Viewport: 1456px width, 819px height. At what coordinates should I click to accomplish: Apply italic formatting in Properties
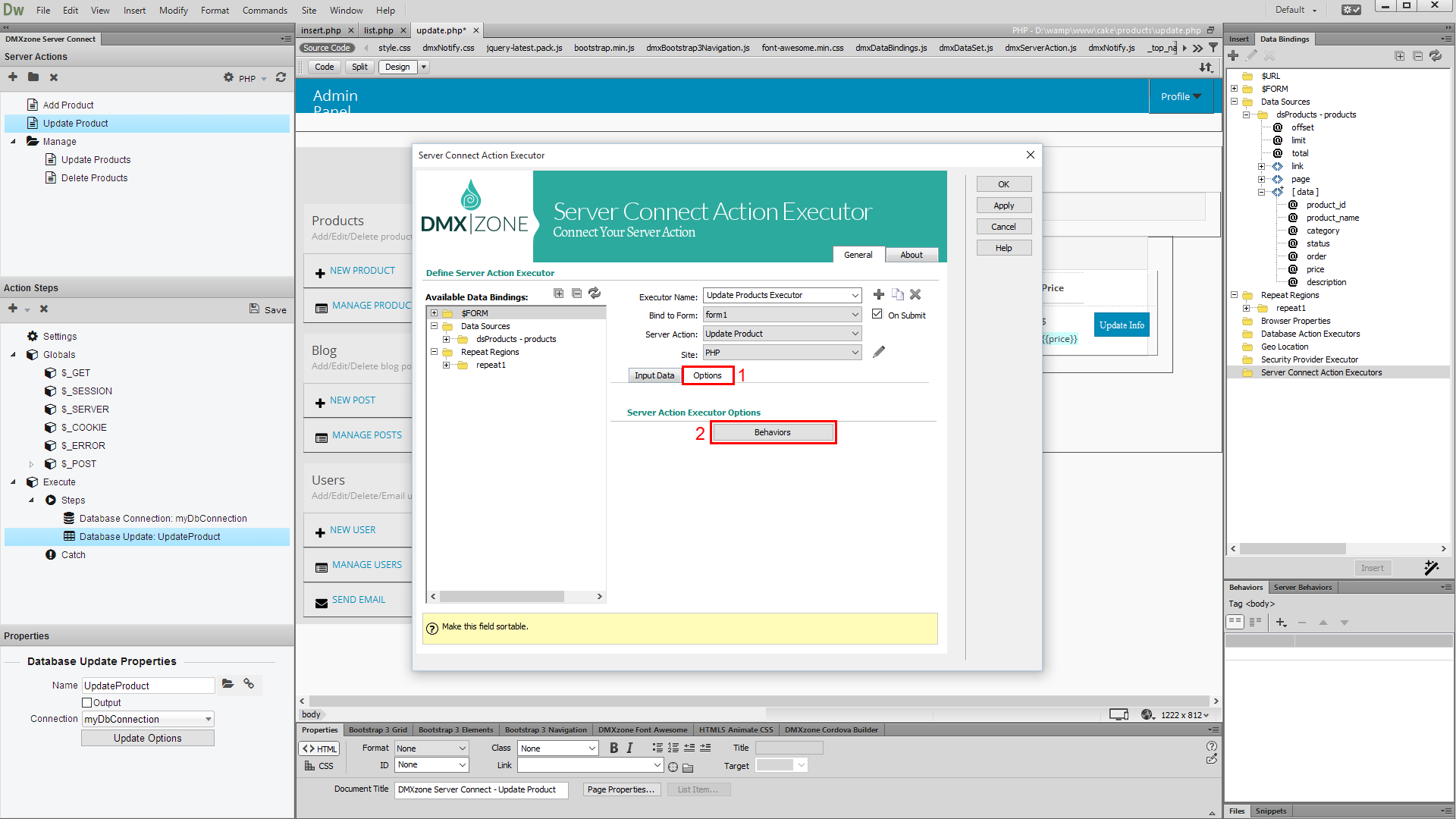(629, 748)
